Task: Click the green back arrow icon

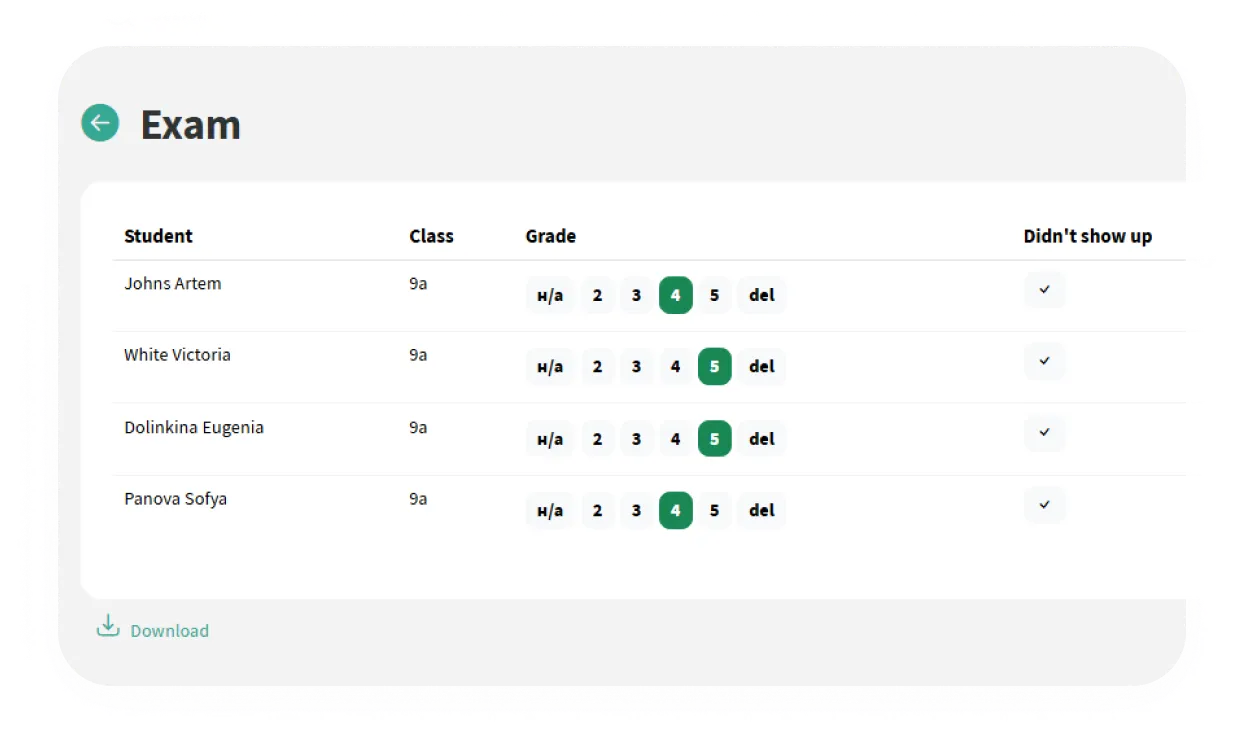Action: pyautogui.click(x=100, y=123)
